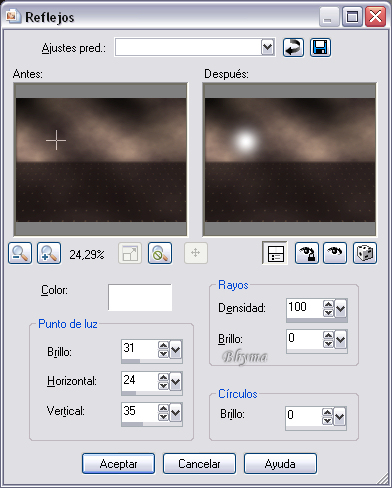
Task: Click the crosshair in the Antes preview
Action: tap(56, 140)
